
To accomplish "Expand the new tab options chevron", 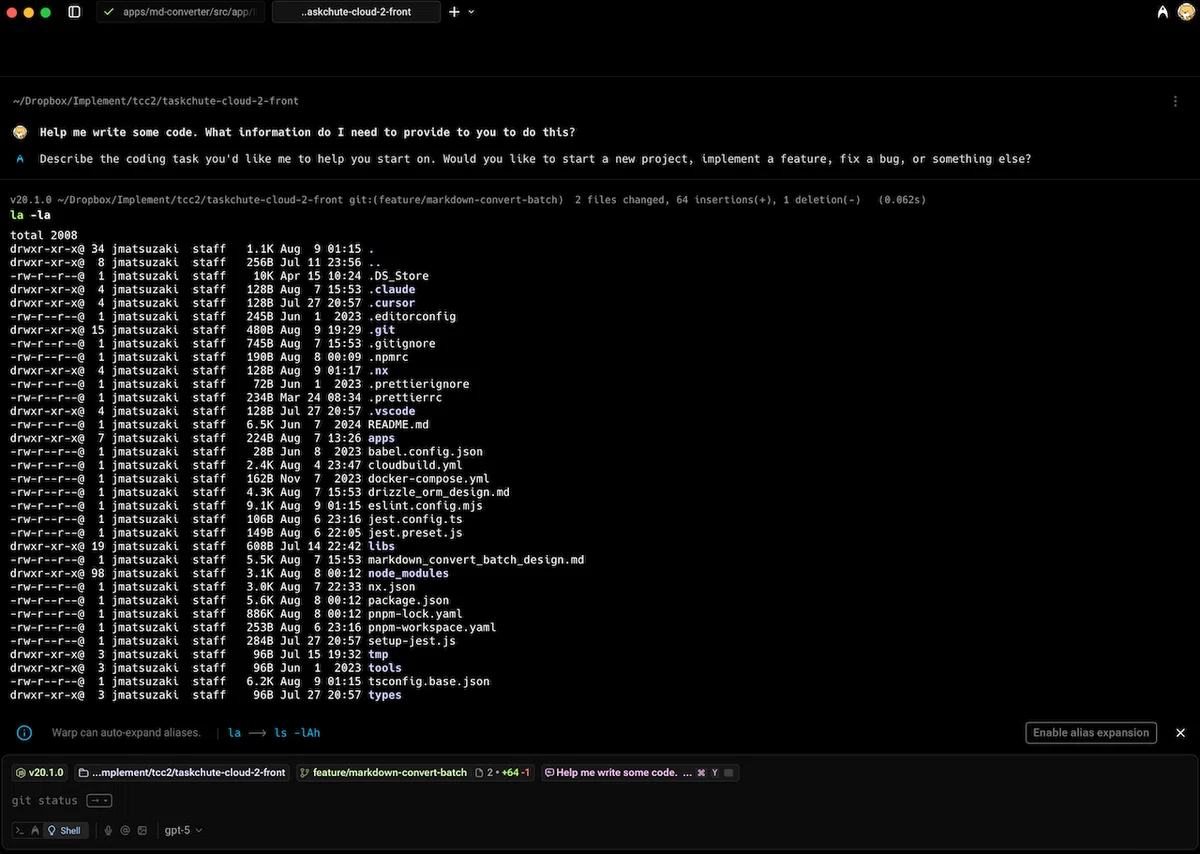I will tap(471, 12).
